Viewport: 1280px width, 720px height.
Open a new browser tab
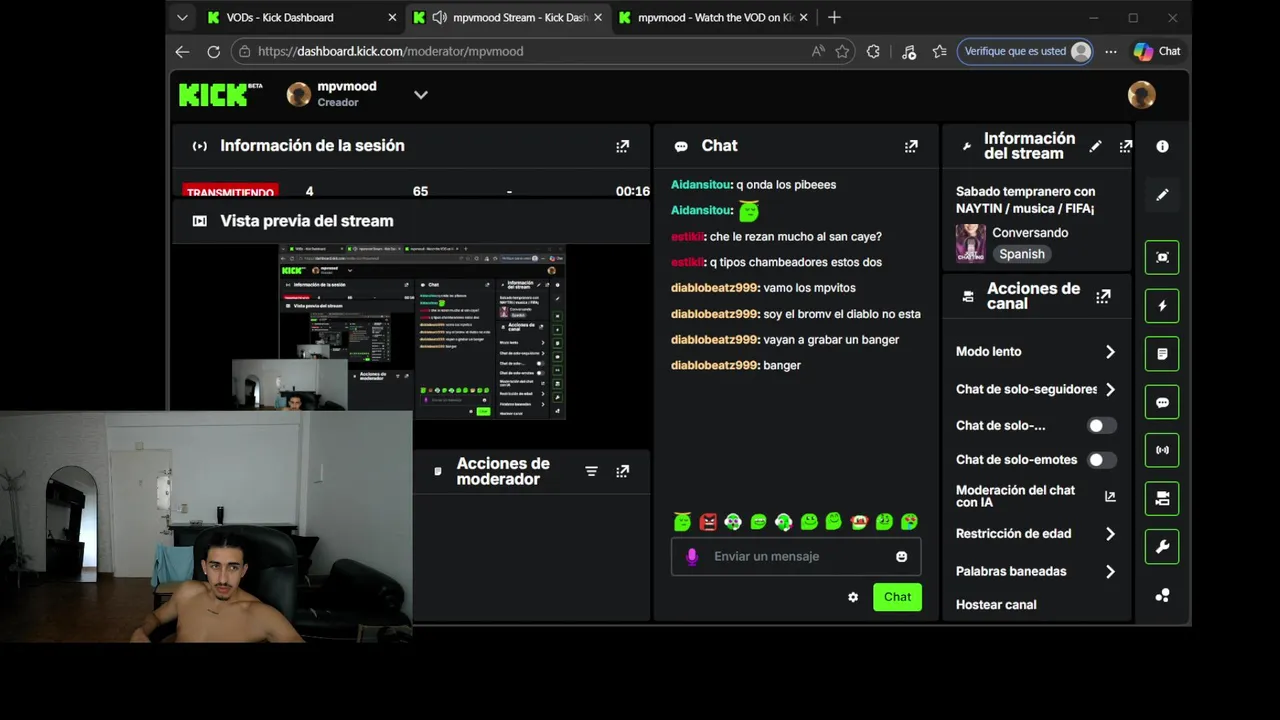tap(834, 17)
